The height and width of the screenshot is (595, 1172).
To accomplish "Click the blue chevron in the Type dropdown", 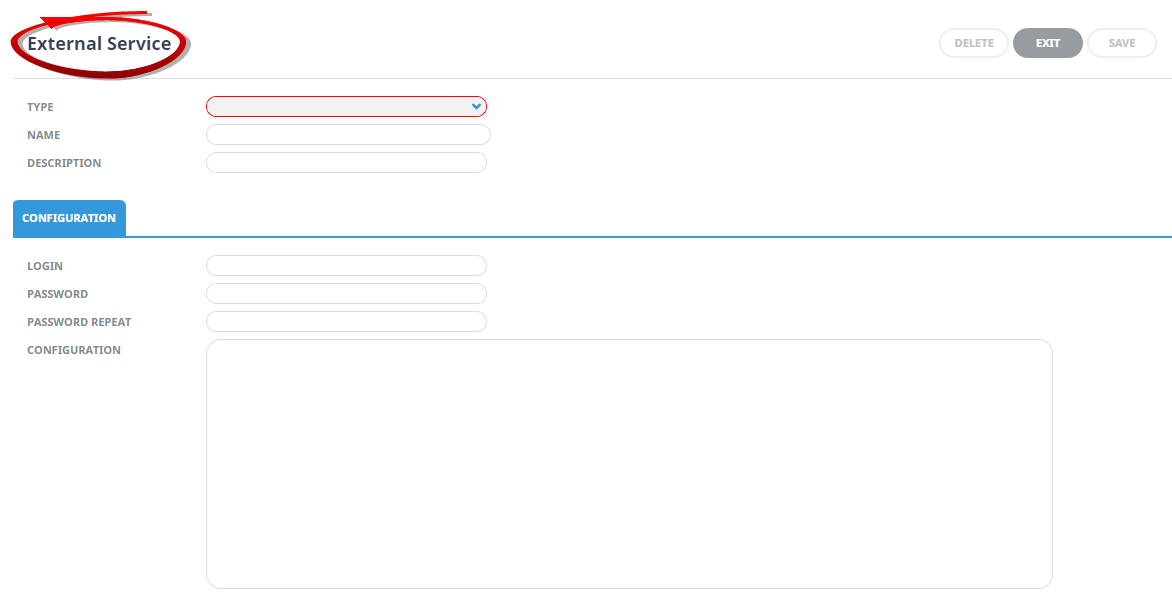I will [476, 107].
